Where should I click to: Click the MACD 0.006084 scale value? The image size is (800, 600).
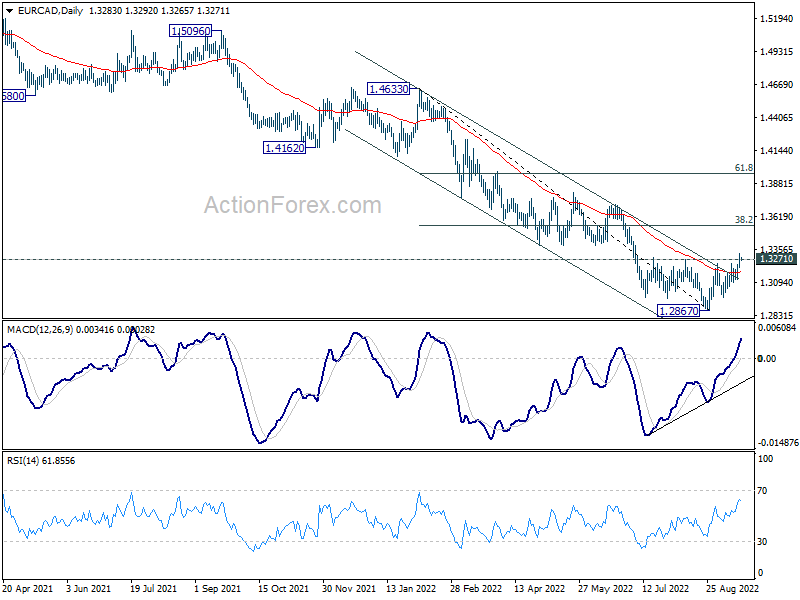pyautogui.click(x=777, y=328)
